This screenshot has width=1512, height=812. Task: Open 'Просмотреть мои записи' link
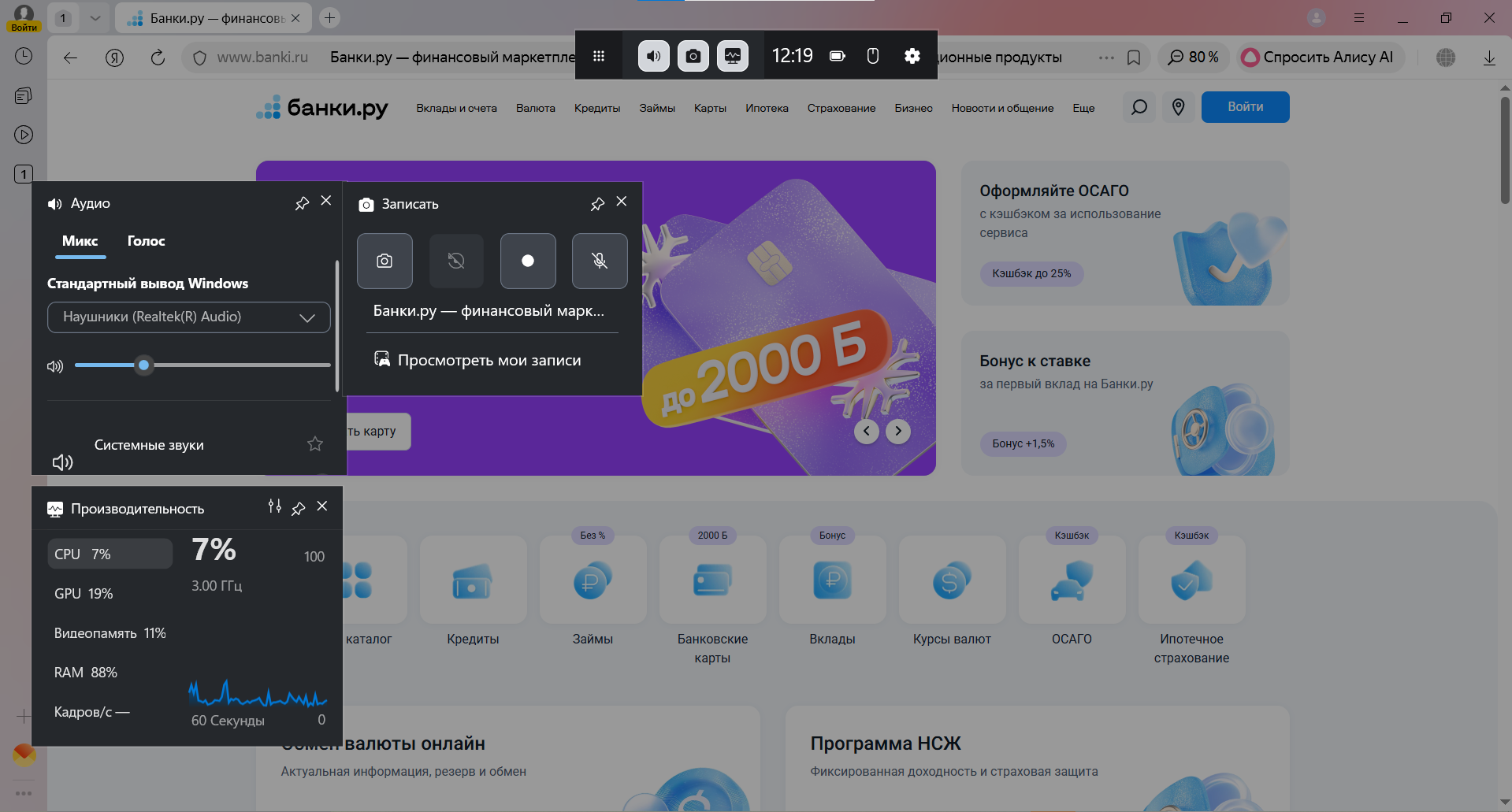pos(489,360)
